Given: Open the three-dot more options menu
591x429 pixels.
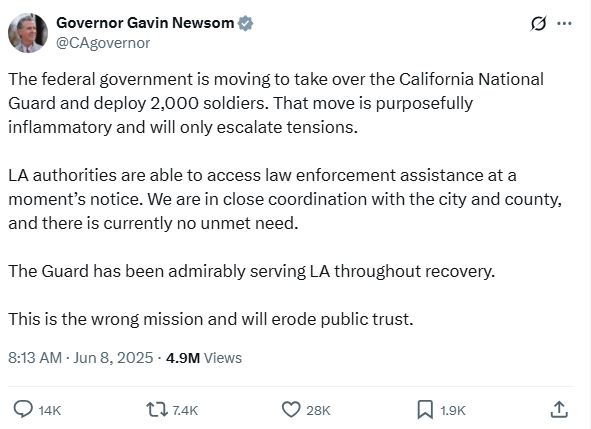Looking at the screenshot, I should click(x=564, y=23).
